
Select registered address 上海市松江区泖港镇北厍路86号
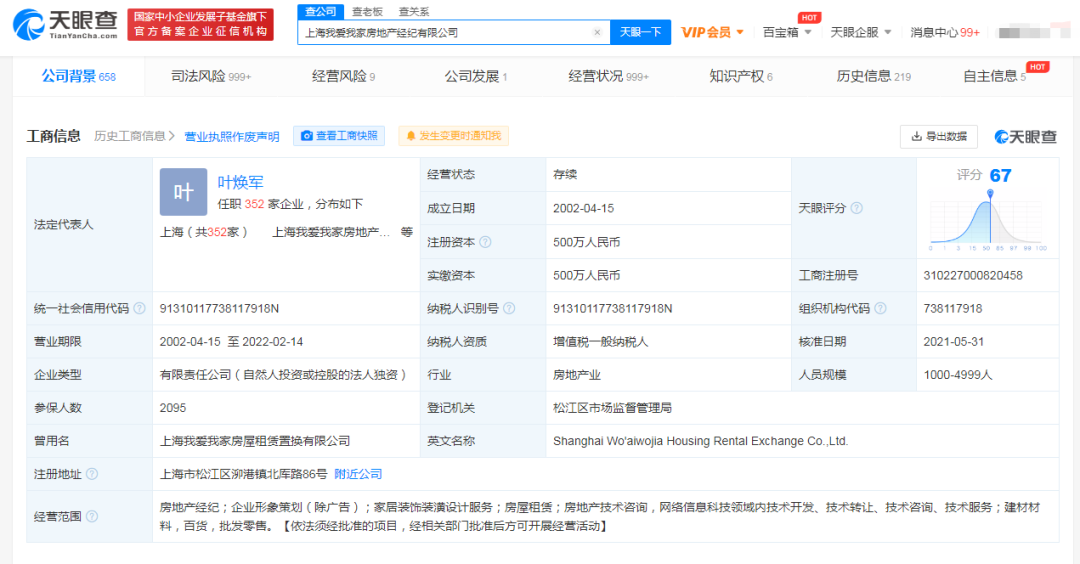coord(243,474)
